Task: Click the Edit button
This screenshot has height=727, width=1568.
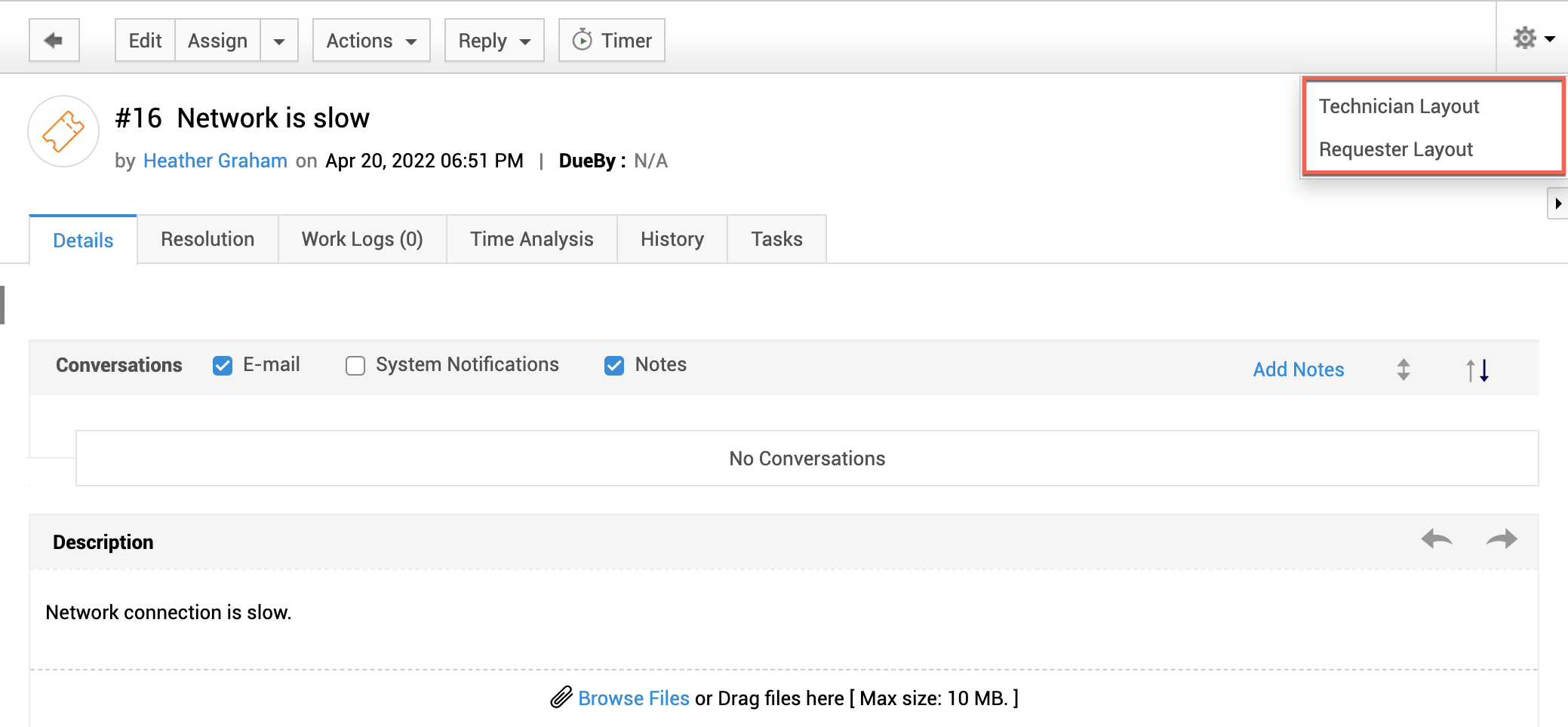Action: click(145, 41)
